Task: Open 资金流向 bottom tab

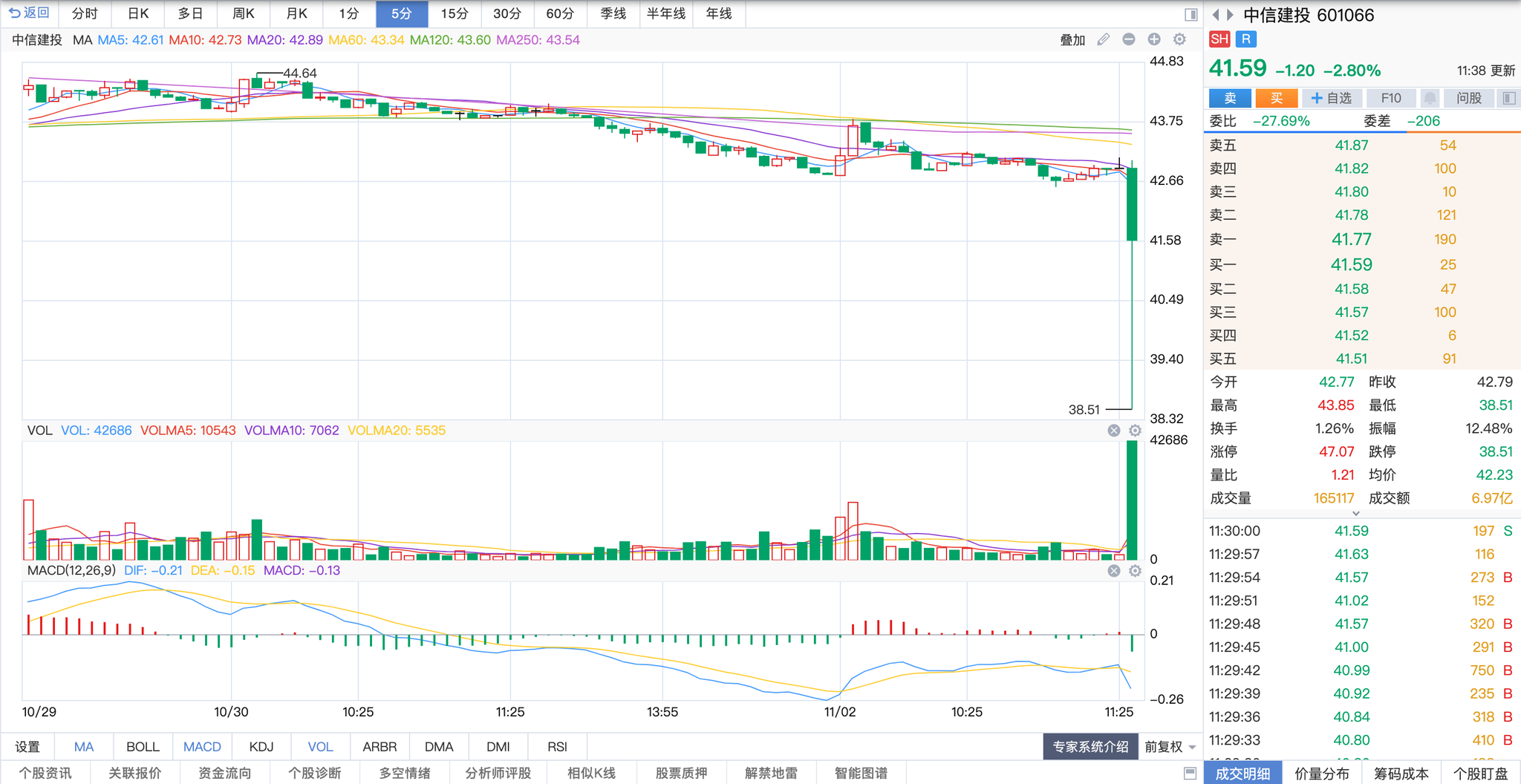Action: [225, 773]
